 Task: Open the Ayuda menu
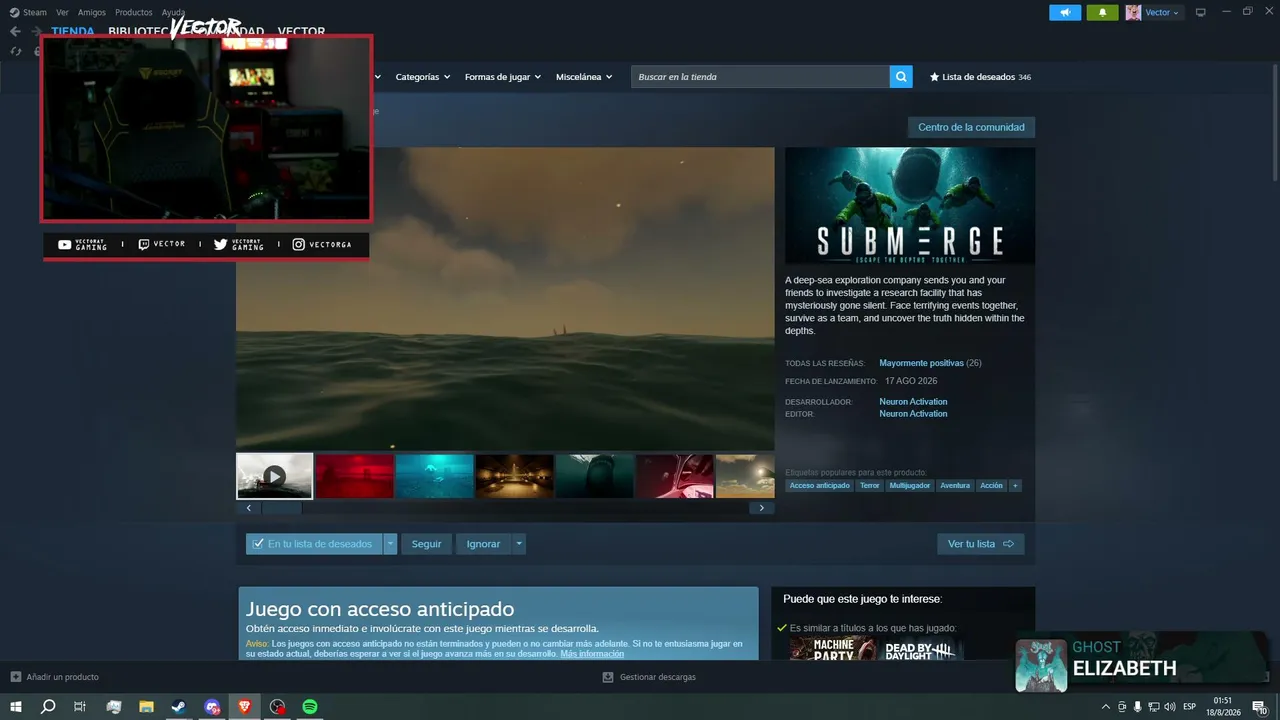point(173,12)
